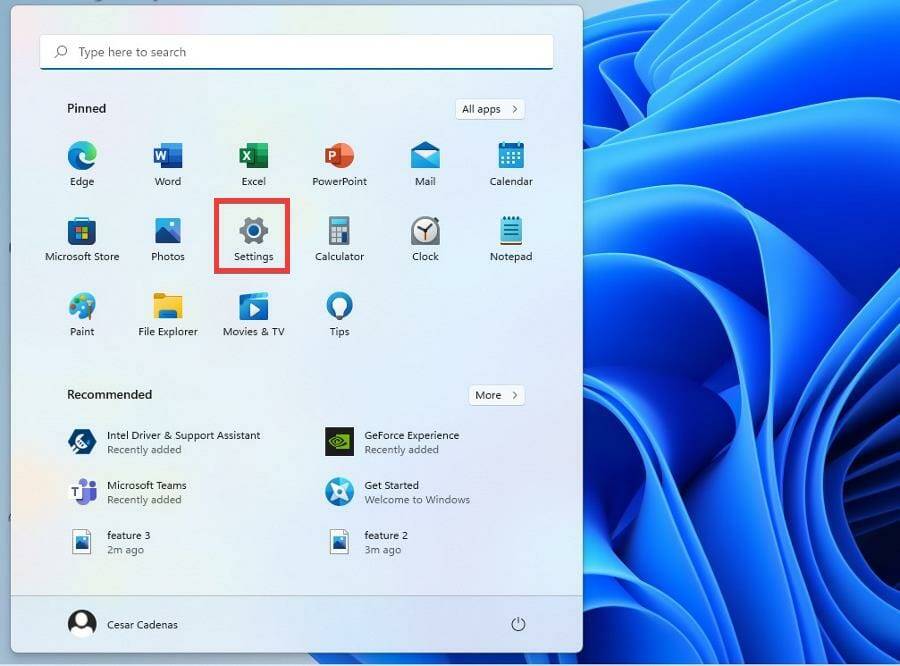Screen dimensions: 900x666
Task: Open File Explorer
Action: point(167,308)
